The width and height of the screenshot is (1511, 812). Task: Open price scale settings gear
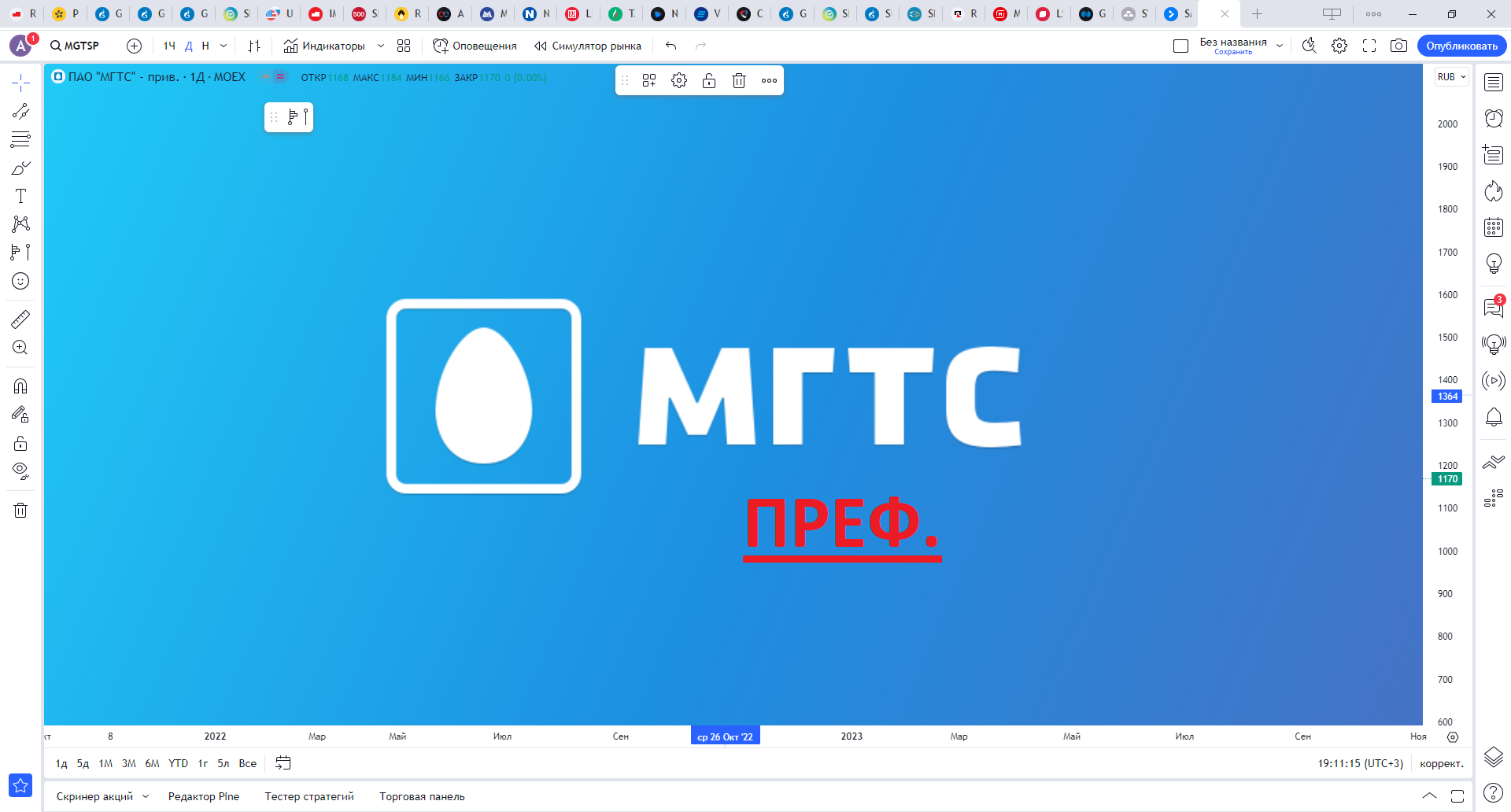(x=1453, y=737)
